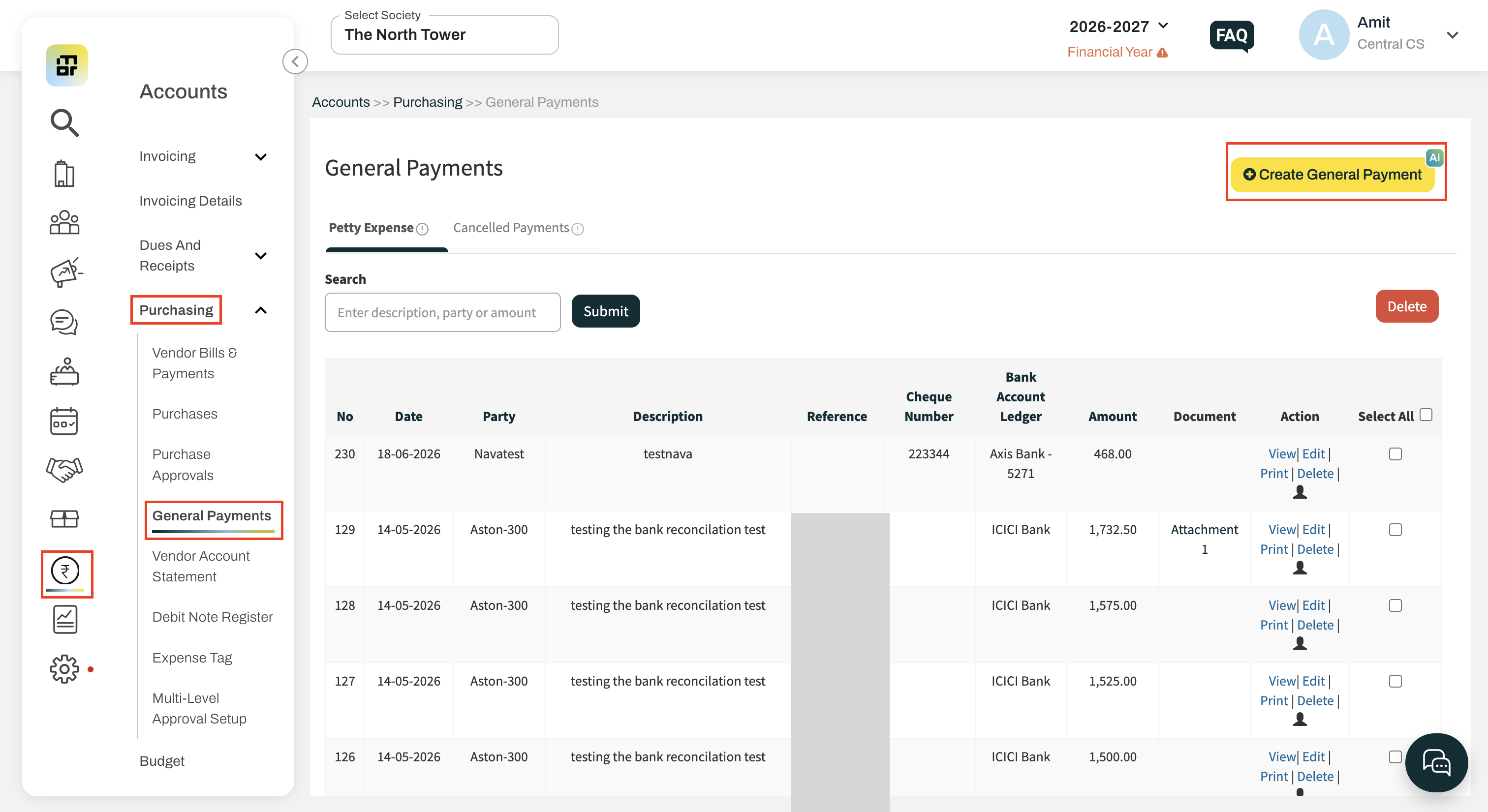Screen dimensions: 1488x812
Task: Open the helpdesk reception bell icon
Action: tap(64, 371)
